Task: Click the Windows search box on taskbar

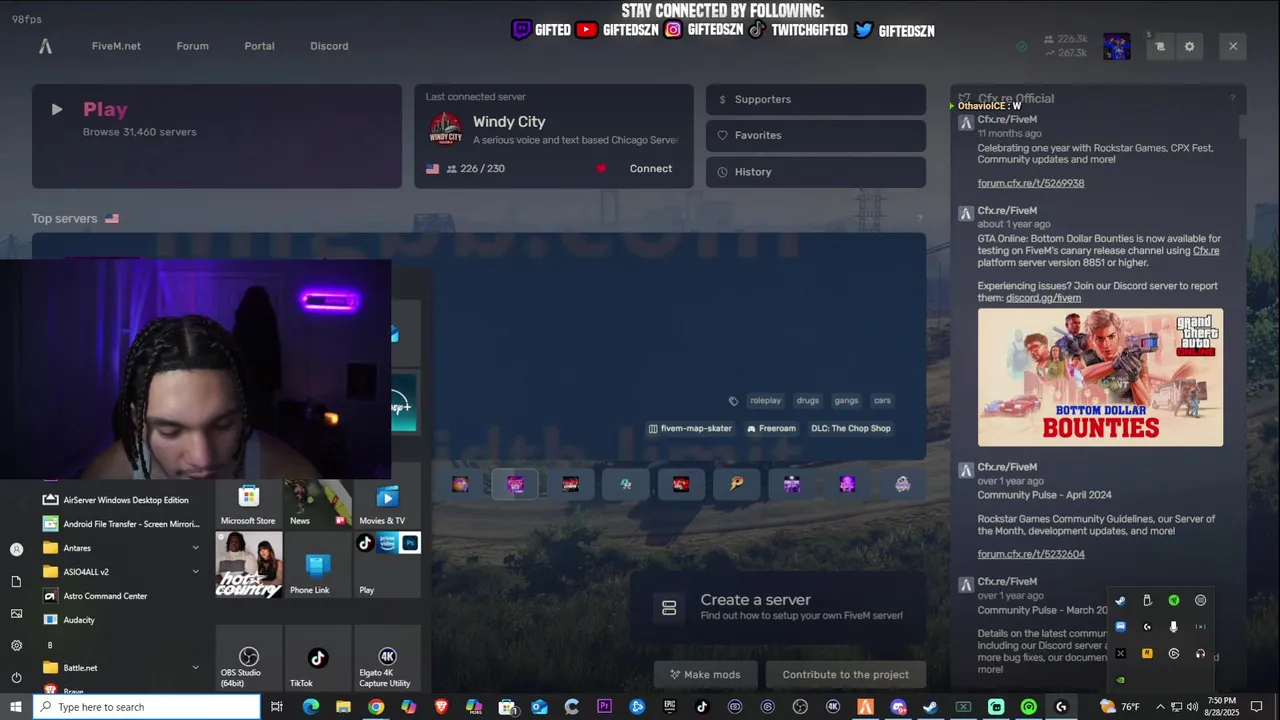Action: coord(148,707)
